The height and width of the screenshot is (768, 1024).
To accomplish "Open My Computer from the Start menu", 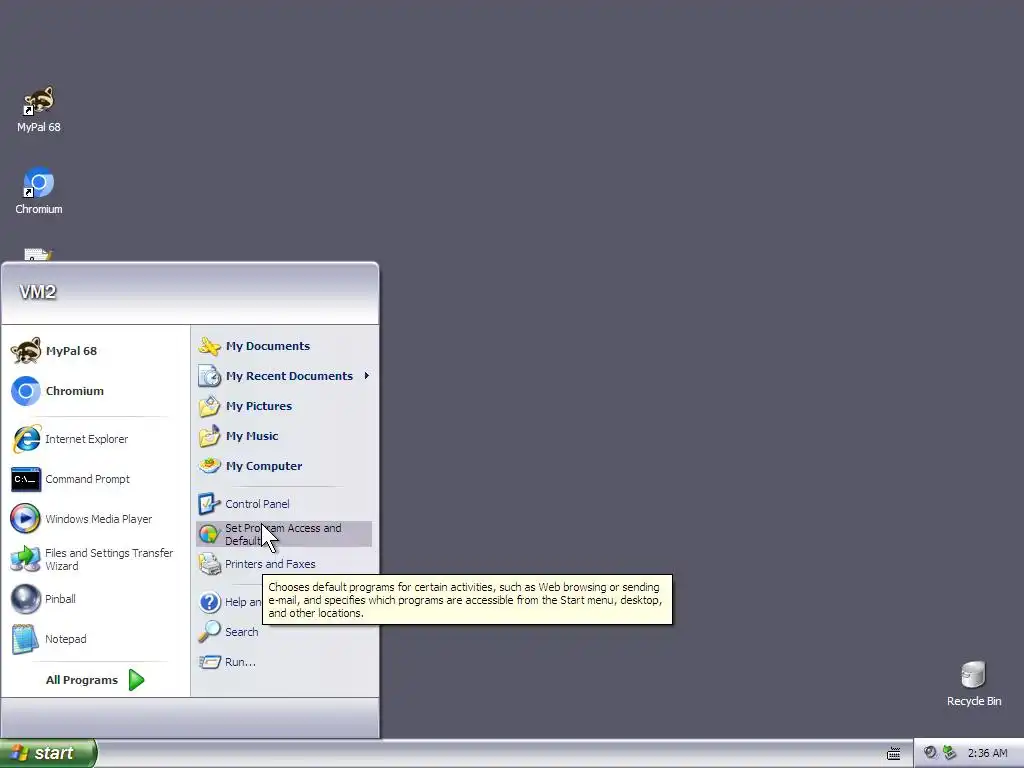I will (x=264, y=466).
